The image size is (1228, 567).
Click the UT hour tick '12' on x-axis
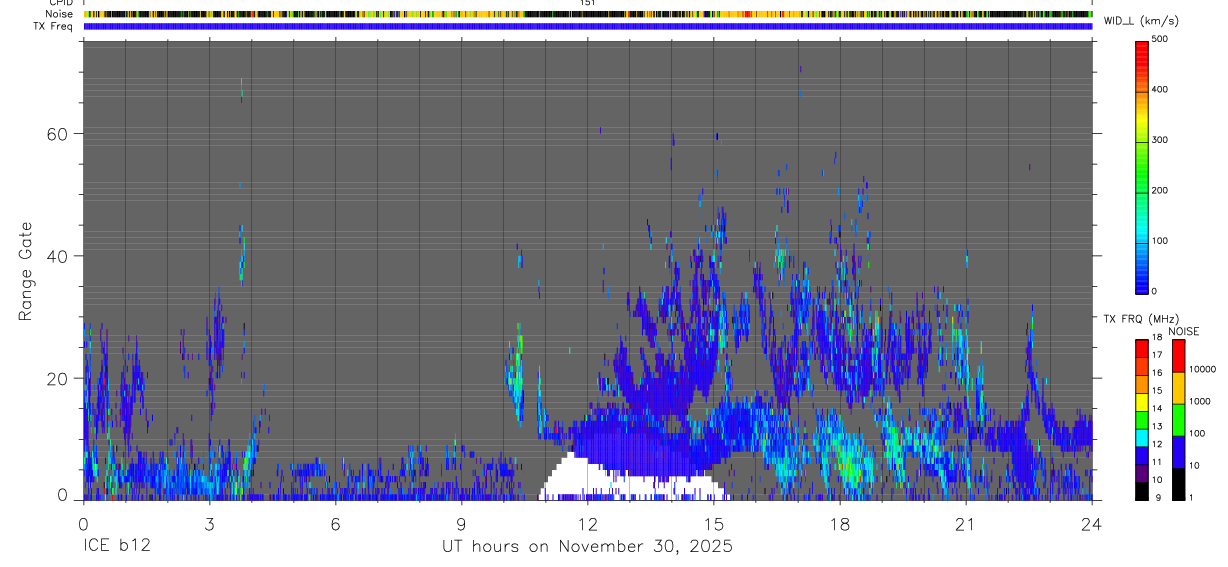(x=587, y=522)
